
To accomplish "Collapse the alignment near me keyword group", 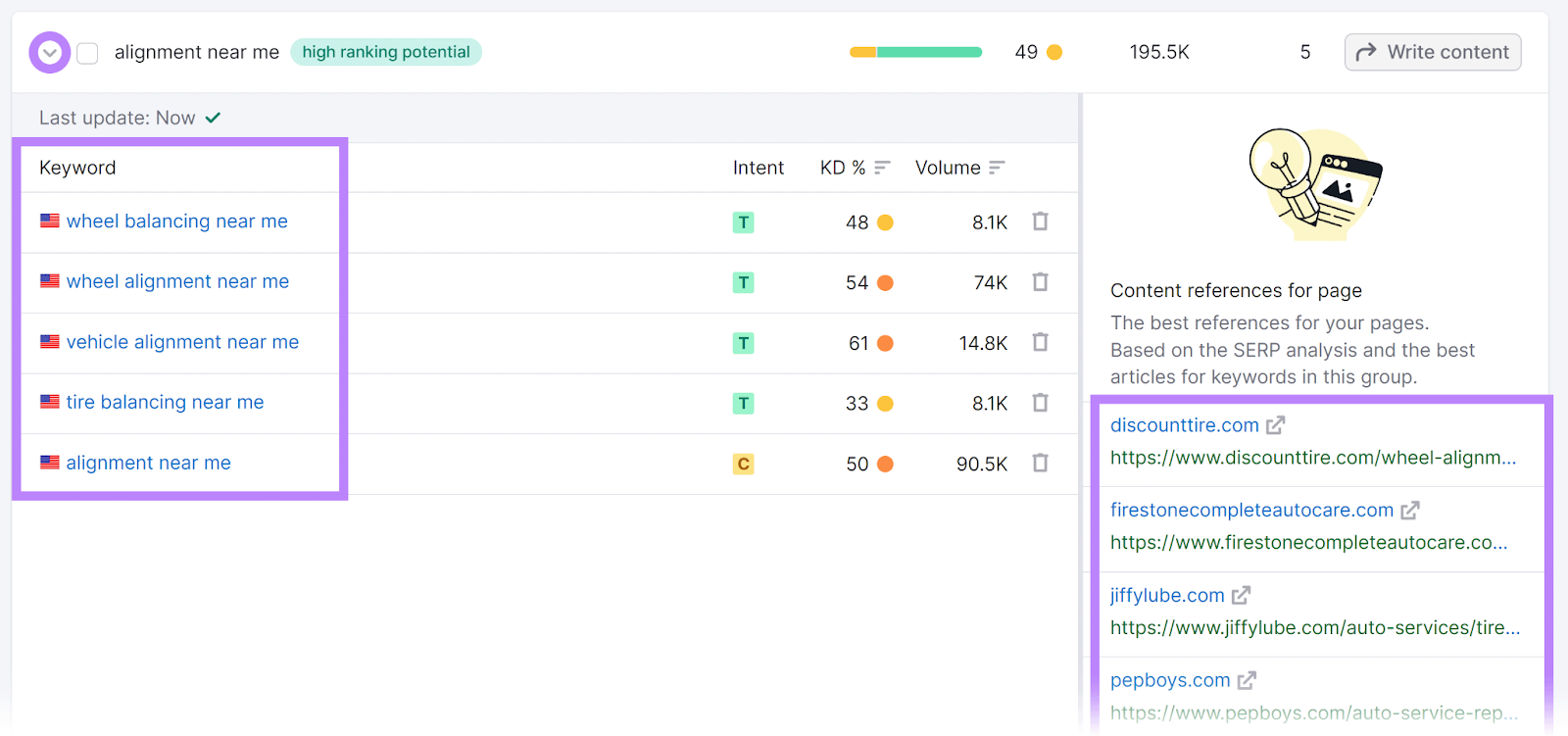I will click(50, 53).
